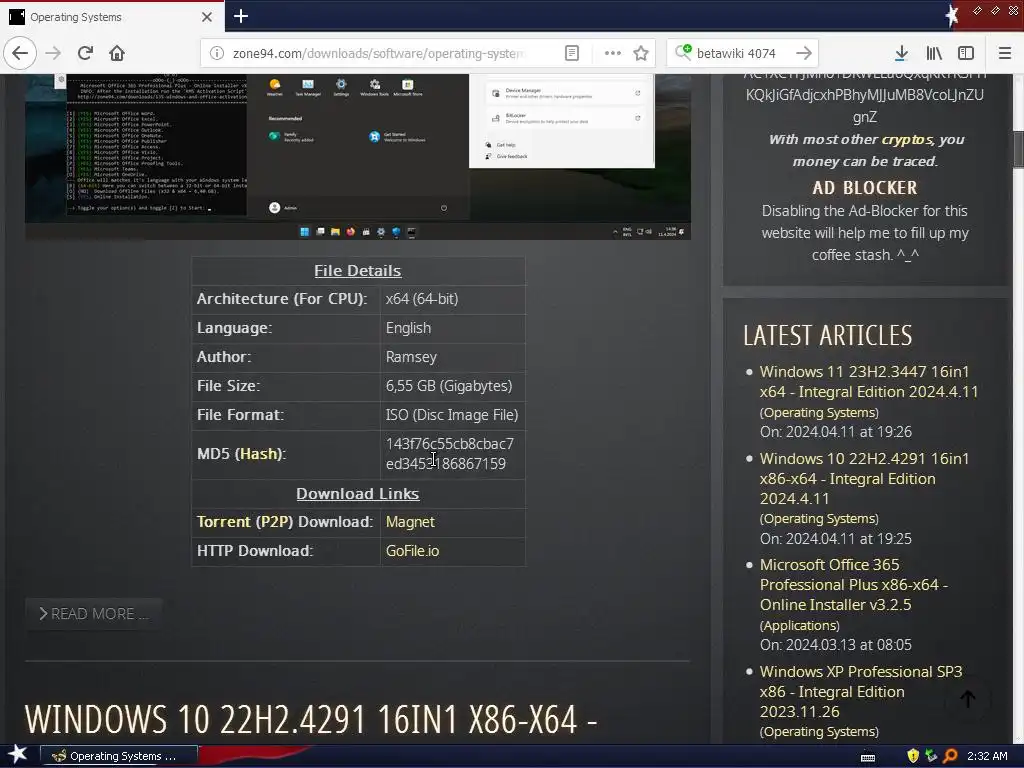Click the READ MORE button

pos(93,614)
